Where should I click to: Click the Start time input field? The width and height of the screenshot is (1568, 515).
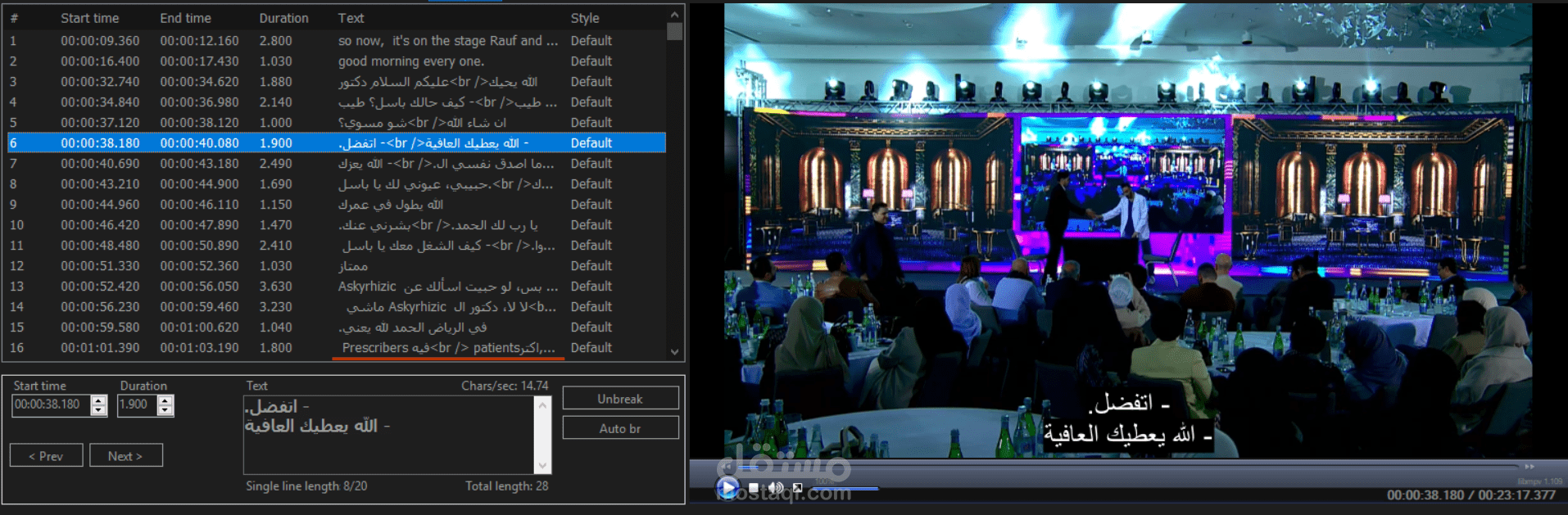[52, 404]
